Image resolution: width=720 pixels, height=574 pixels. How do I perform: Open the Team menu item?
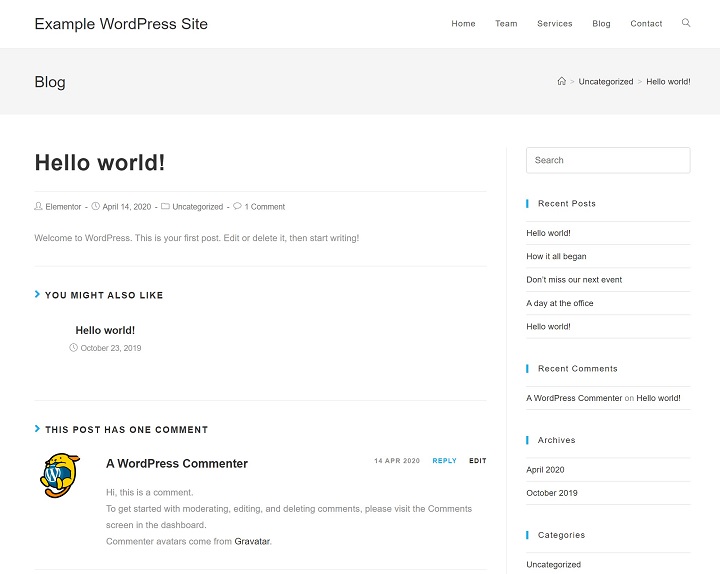point(506,24)
